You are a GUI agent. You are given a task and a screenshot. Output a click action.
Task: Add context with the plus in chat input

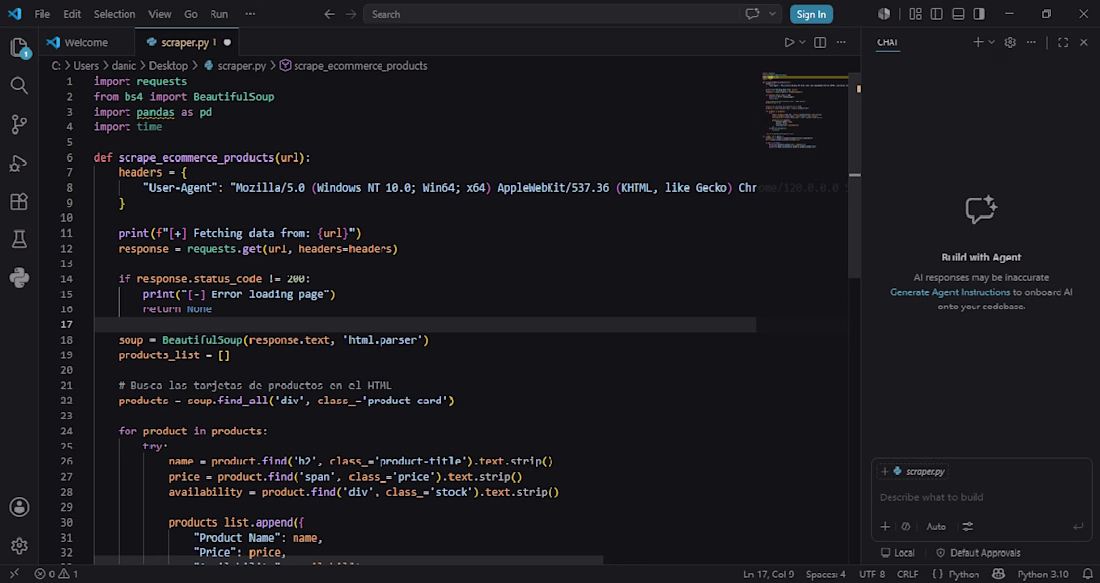pos(885,526)
